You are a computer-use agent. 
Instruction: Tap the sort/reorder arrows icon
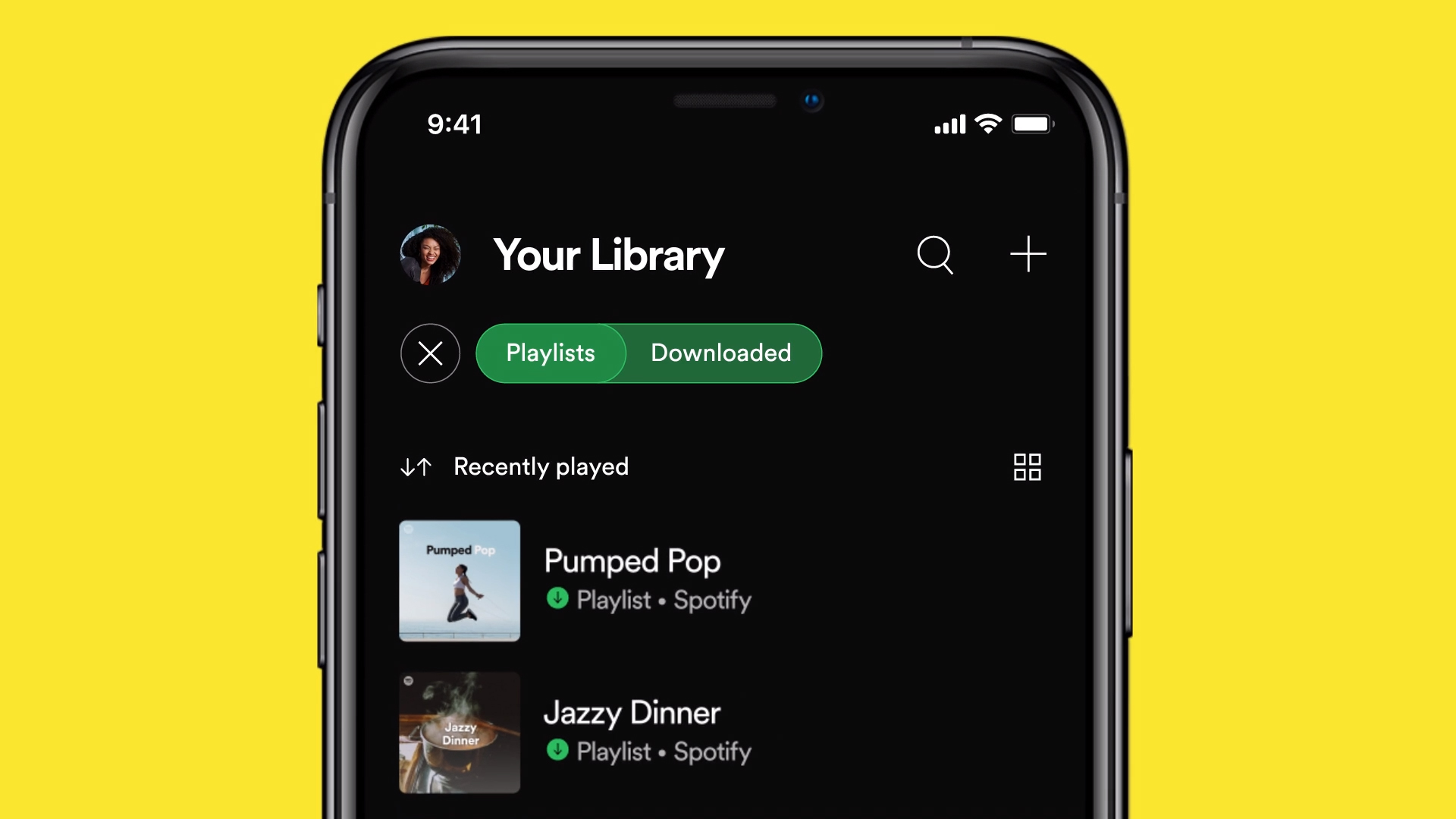[415, 467]
